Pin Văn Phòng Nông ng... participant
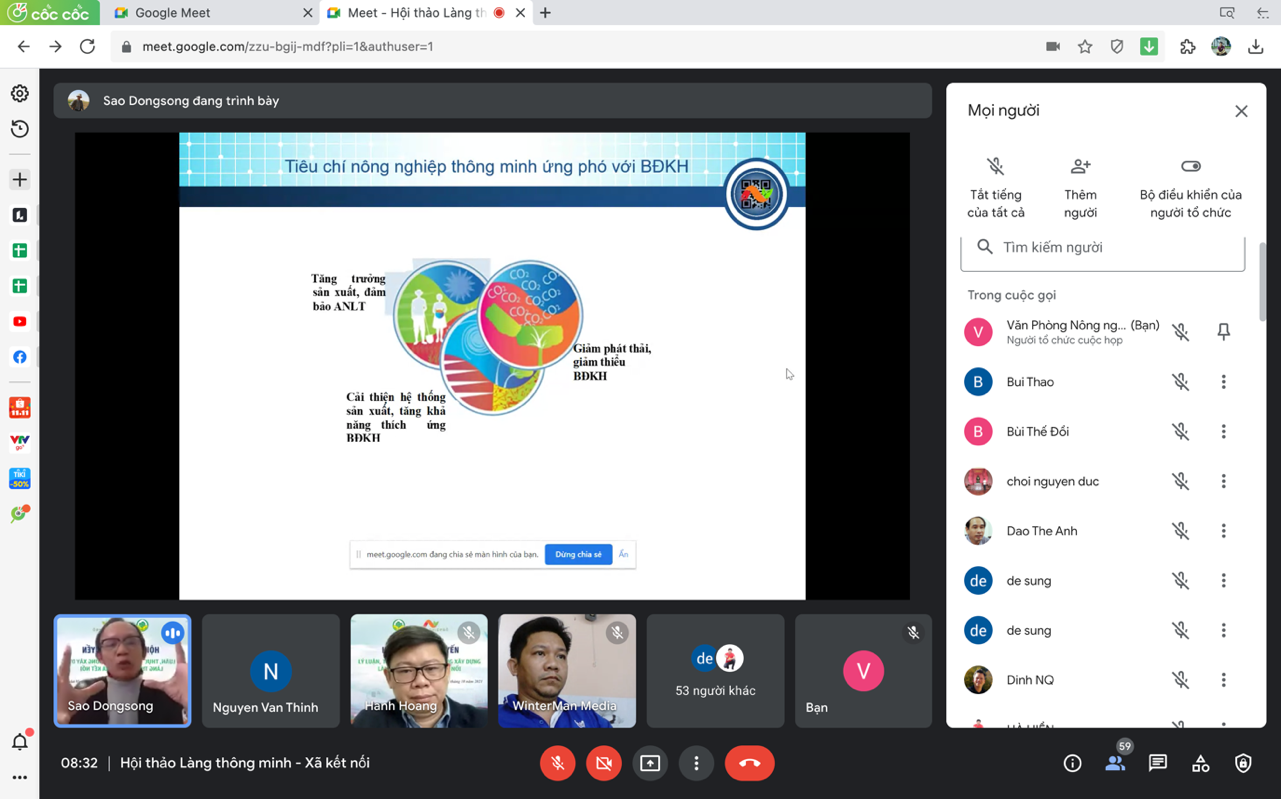1281x799 pixels. click(x=1223, y=332)
